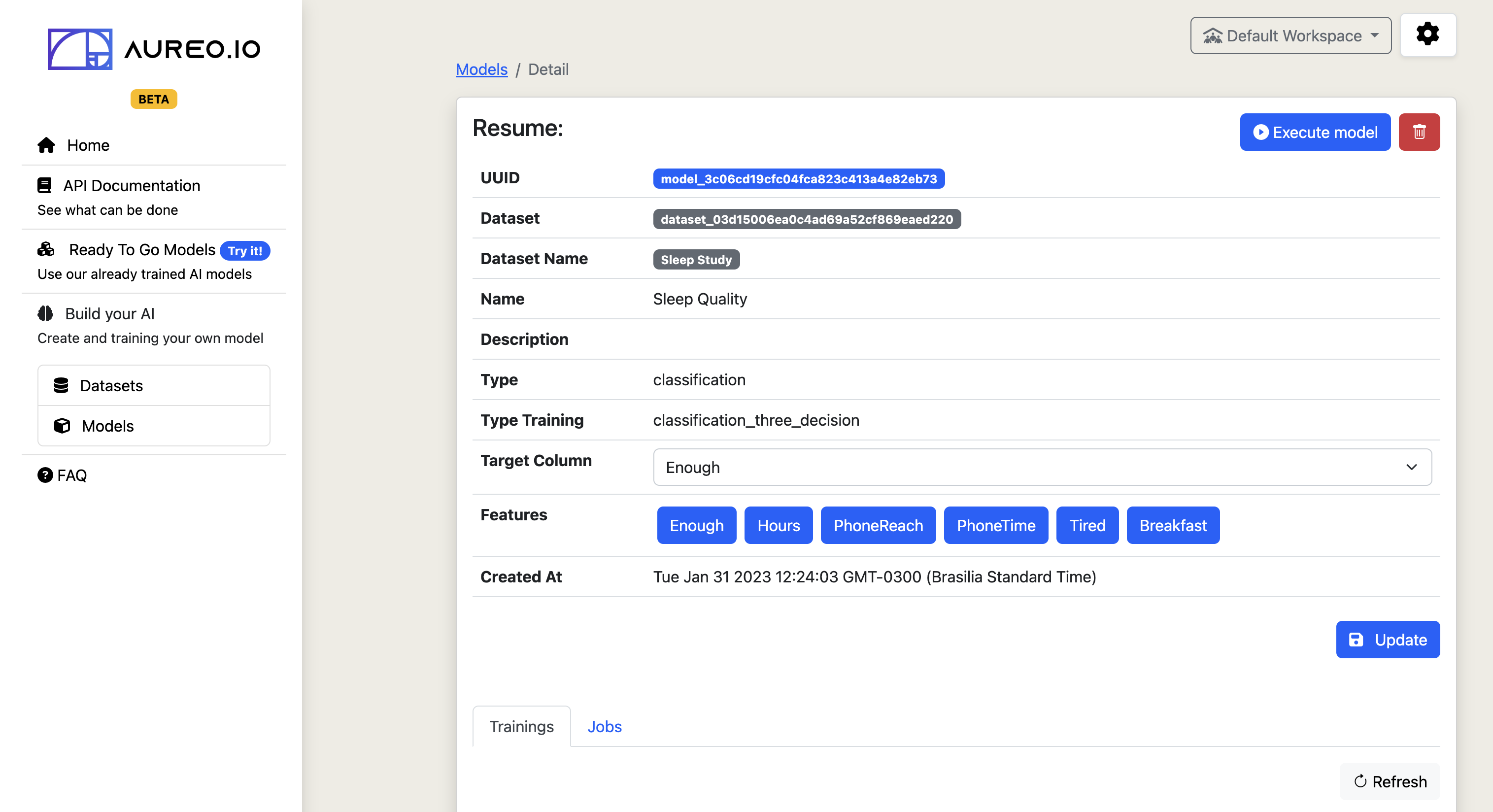Open the Default Workspace dropdown

point(1290,35)
